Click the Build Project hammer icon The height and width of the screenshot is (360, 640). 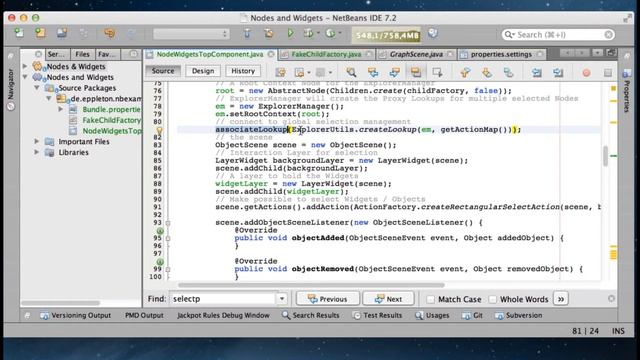pos(247,33)
